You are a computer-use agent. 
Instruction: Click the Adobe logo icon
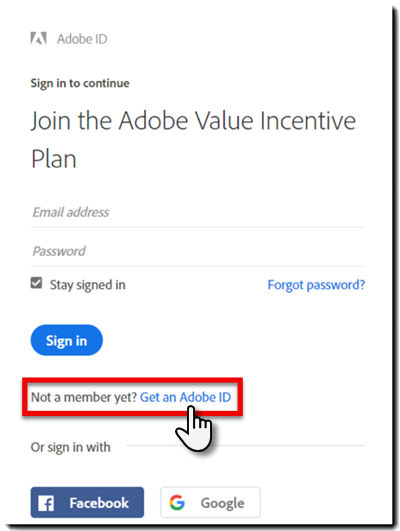pos(38,39)
